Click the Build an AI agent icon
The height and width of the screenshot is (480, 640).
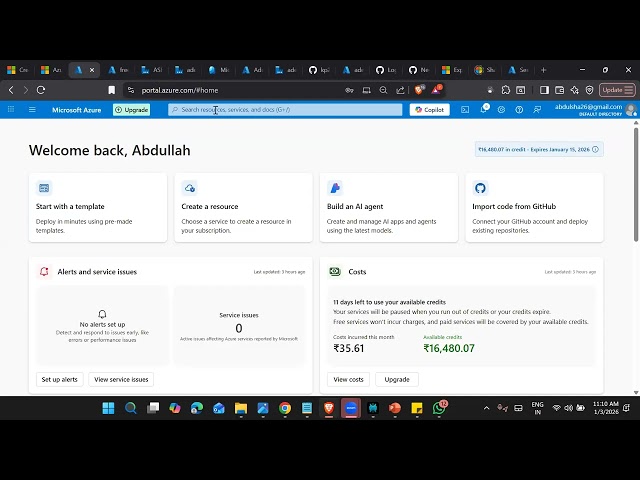[335, 188]
